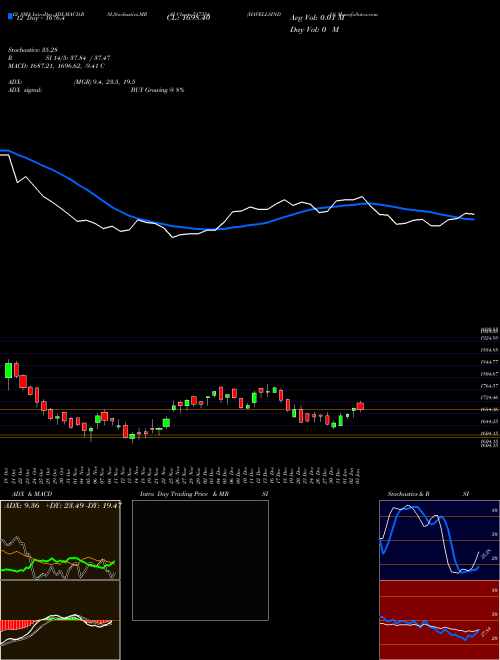Screen dimensions: 500x660
Task: Click the HAVELLSIND ticker label in header
Action: tap(264, 14)
